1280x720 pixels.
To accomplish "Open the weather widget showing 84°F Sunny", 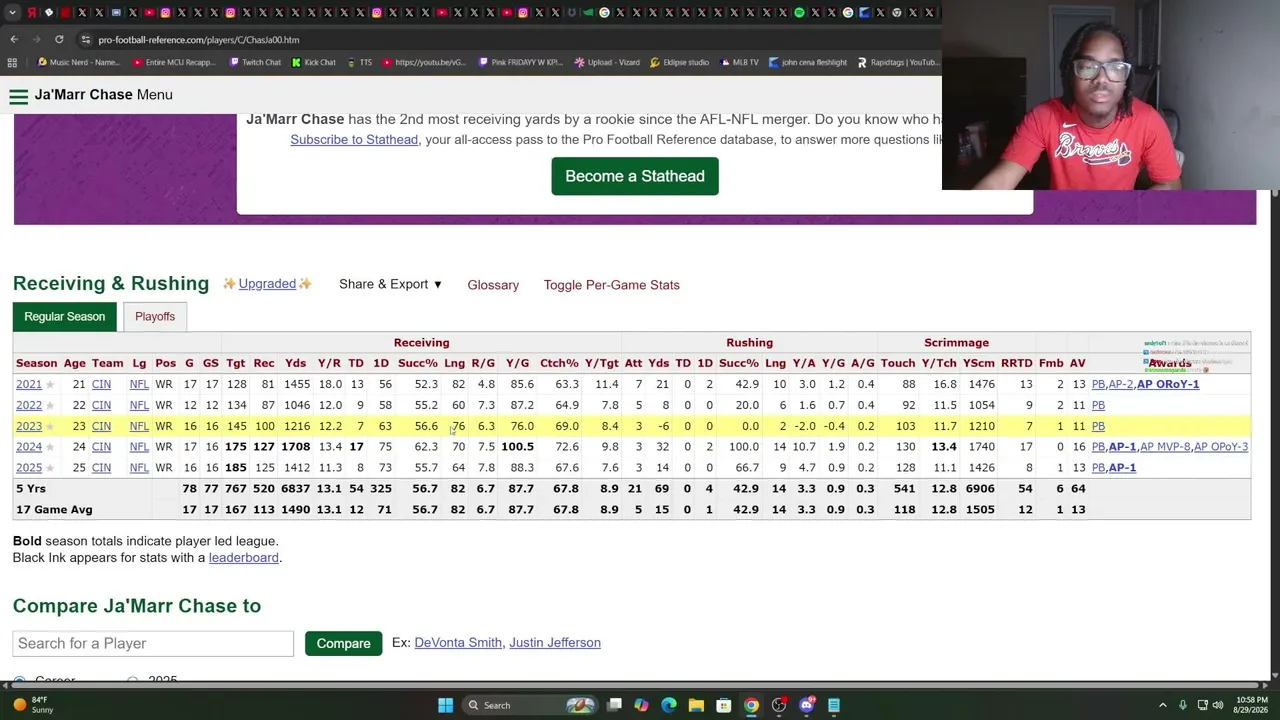I will 33,705.
